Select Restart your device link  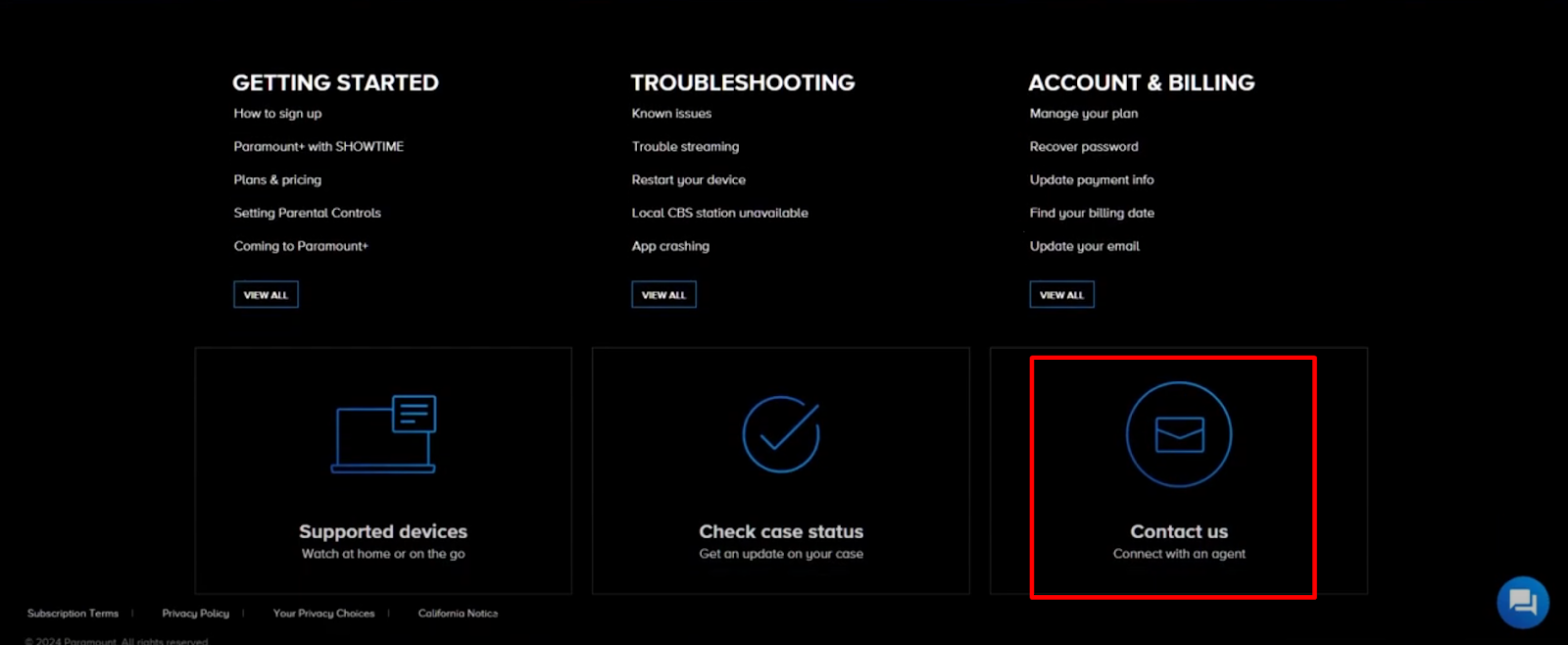click(688, 180)
